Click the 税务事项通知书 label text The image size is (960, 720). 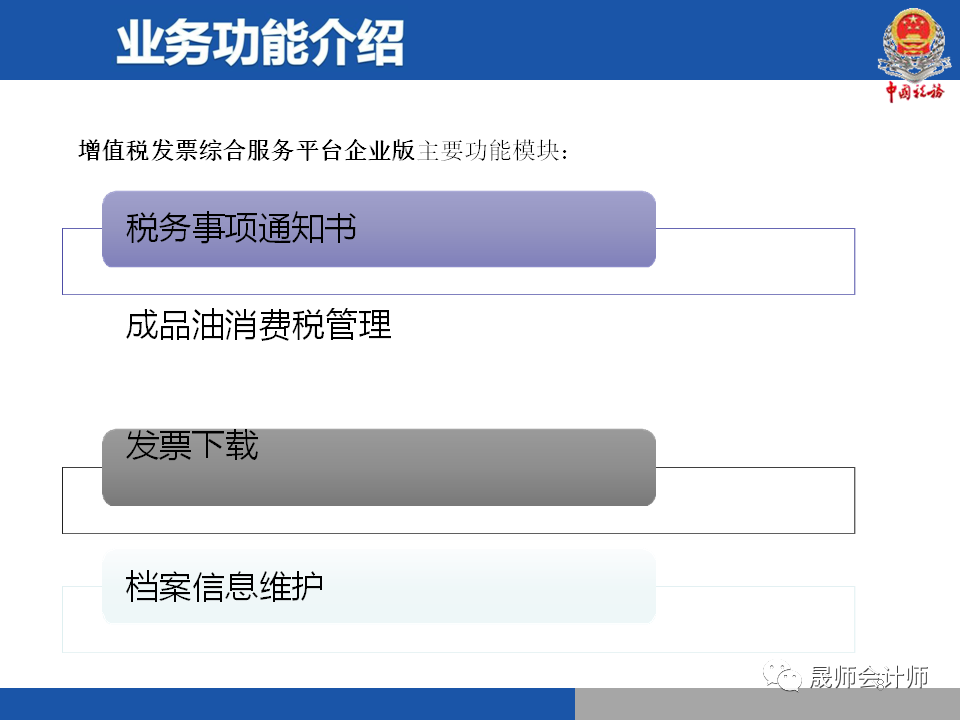pyautogui.click(x=241, y=228)
